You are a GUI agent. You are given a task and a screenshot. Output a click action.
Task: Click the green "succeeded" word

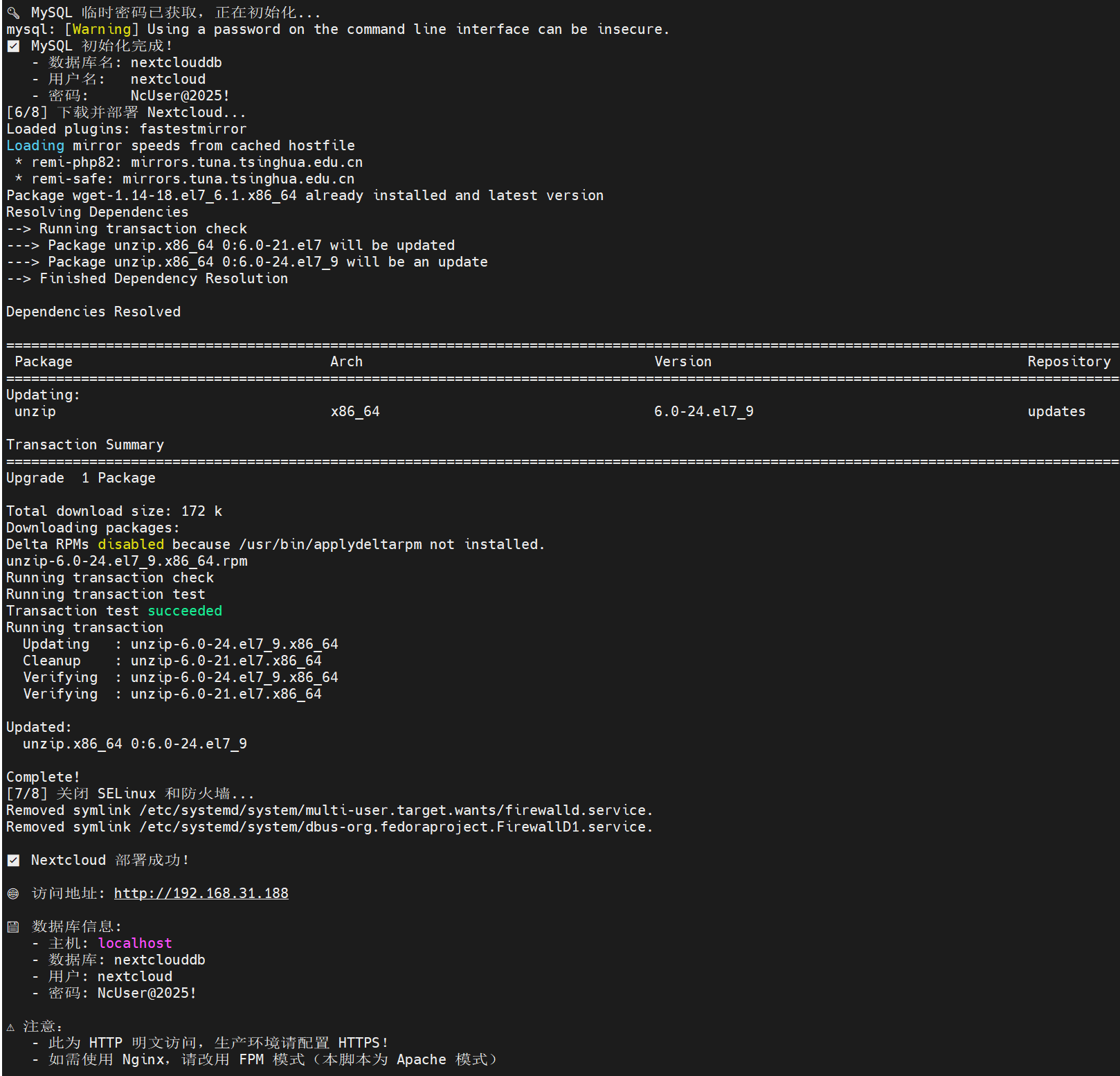[185, 611]
